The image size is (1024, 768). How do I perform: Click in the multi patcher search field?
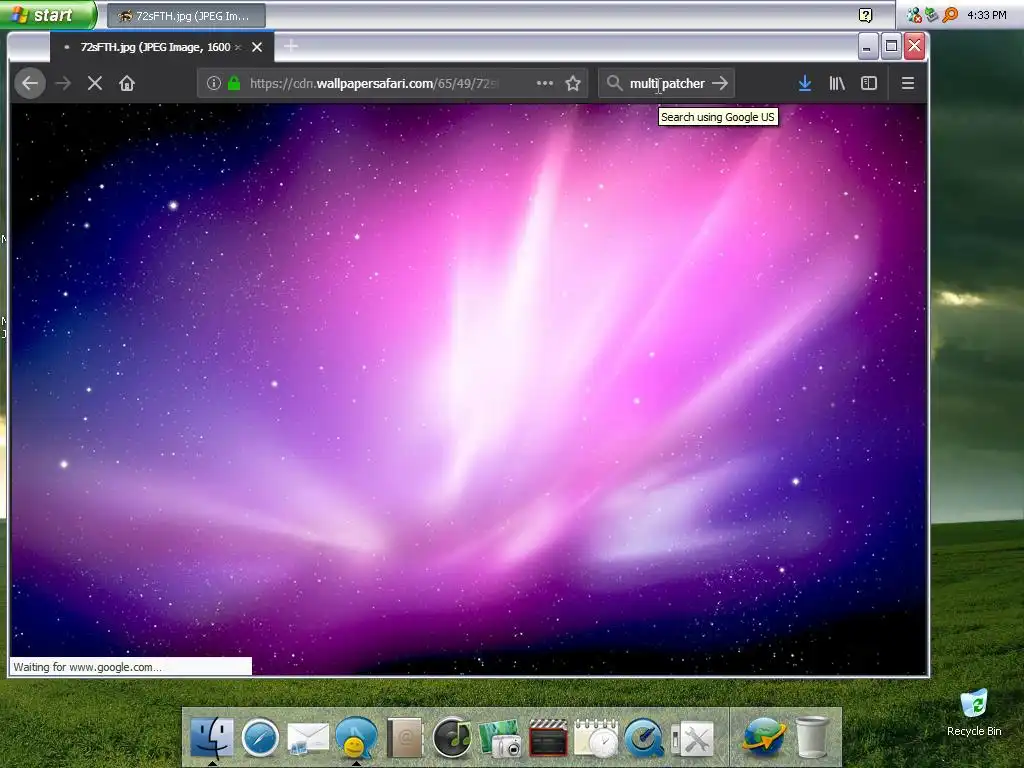point(667,83)
